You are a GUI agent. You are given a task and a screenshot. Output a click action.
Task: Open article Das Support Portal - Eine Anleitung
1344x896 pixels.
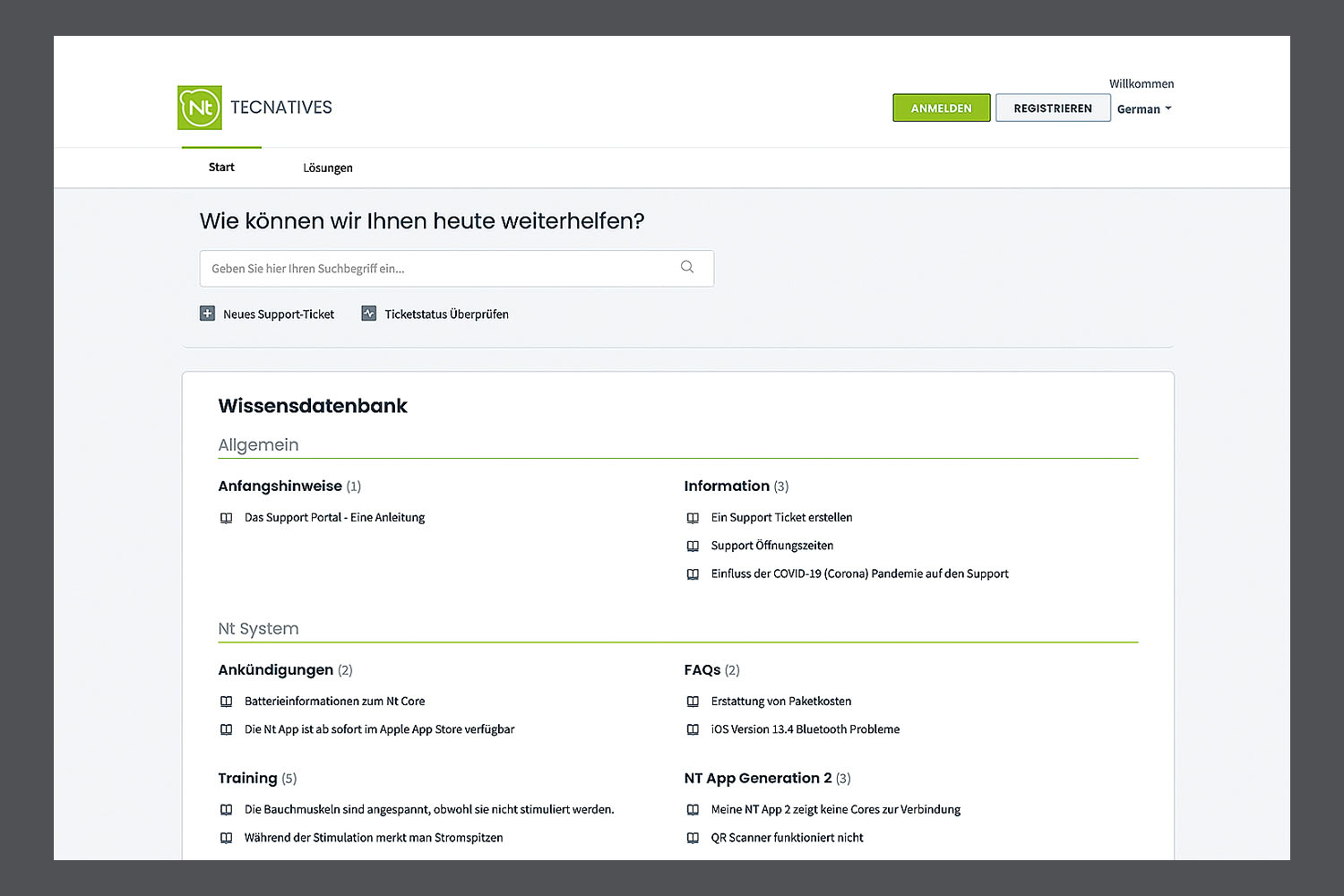(x=335, y=518)
